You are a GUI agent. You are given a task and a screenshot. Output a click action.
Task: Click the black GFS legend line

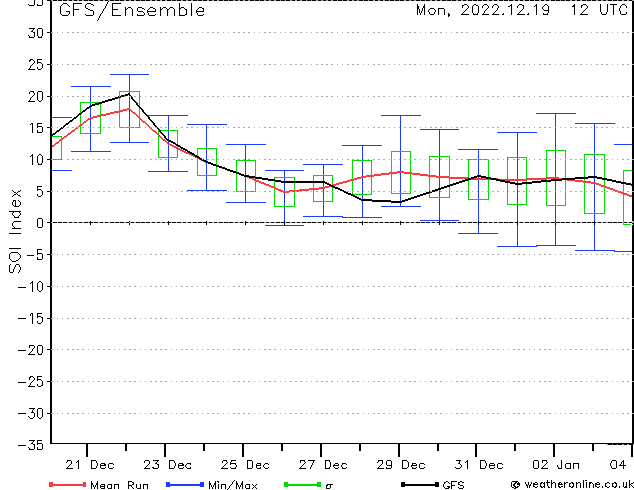click(x=420, y=484)
